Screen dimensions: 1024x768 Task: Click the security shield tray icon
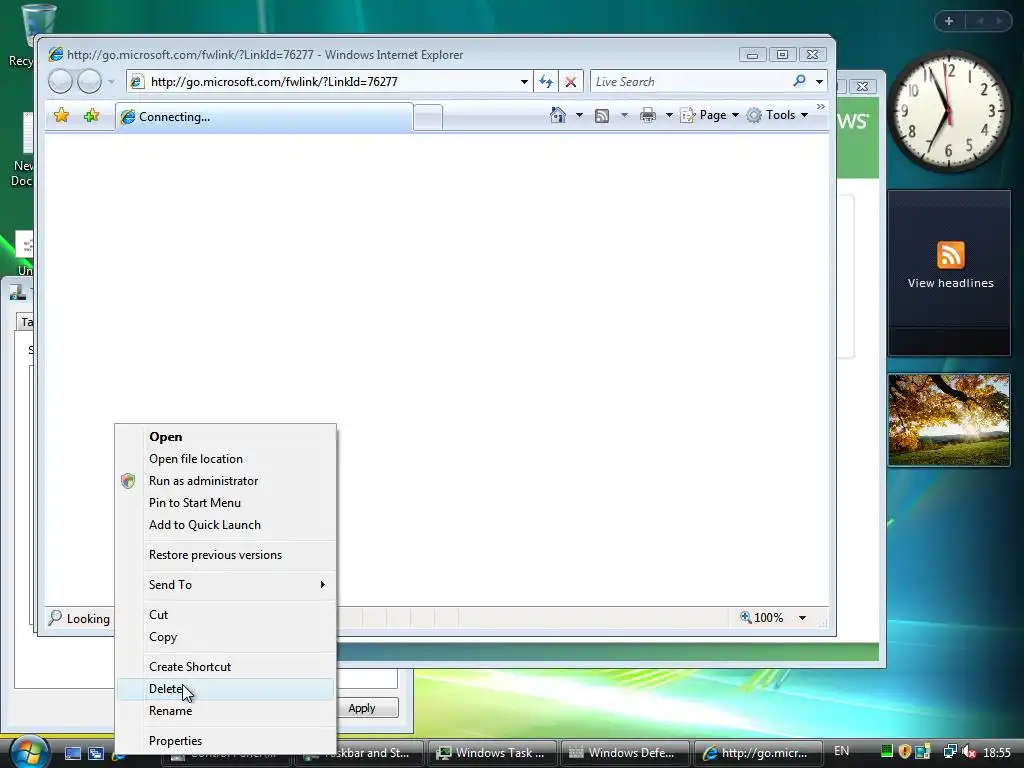904,752
